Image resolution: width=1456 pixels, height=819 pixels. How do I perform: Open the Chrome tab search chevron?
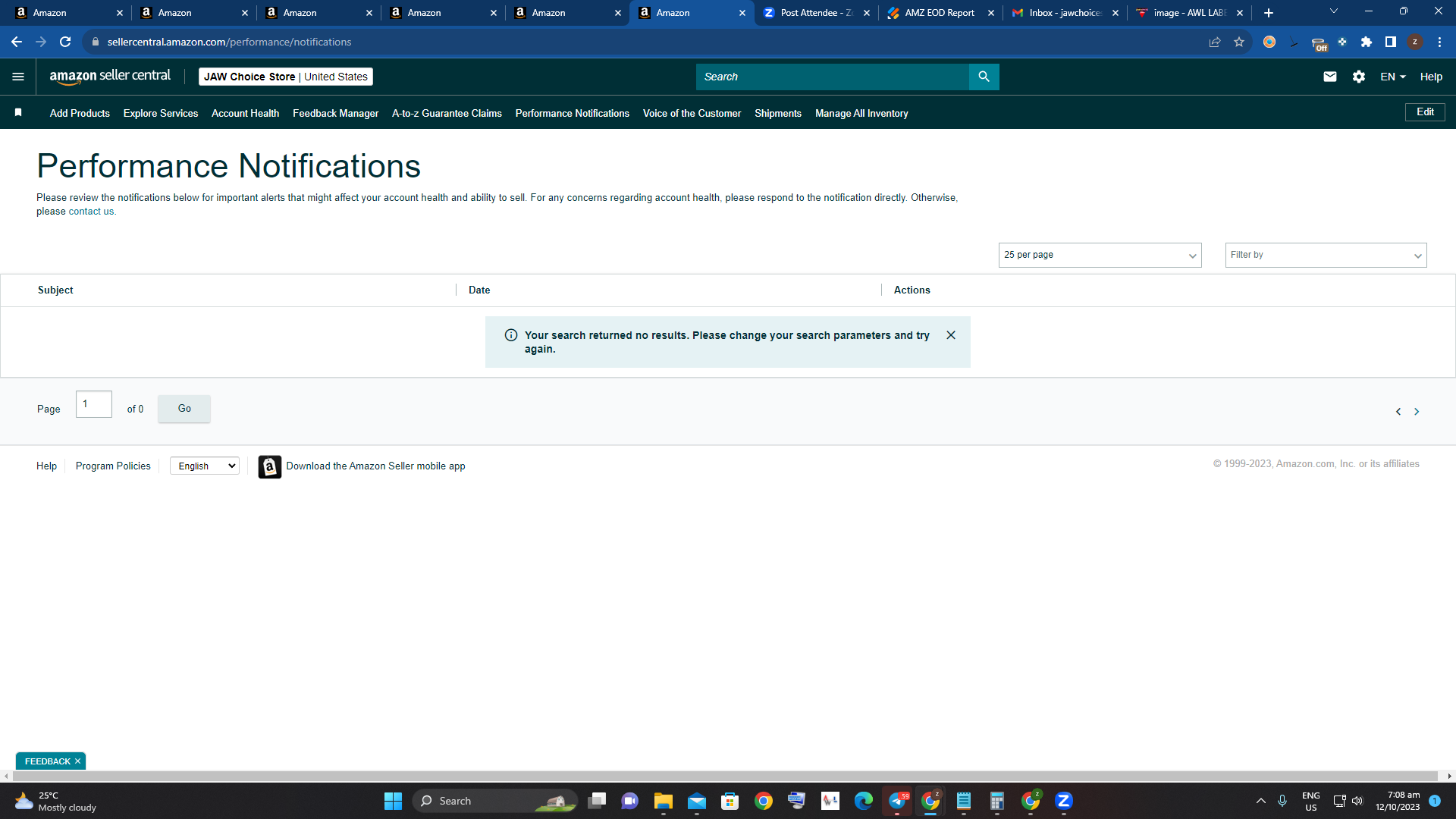tap(1334, 11)
